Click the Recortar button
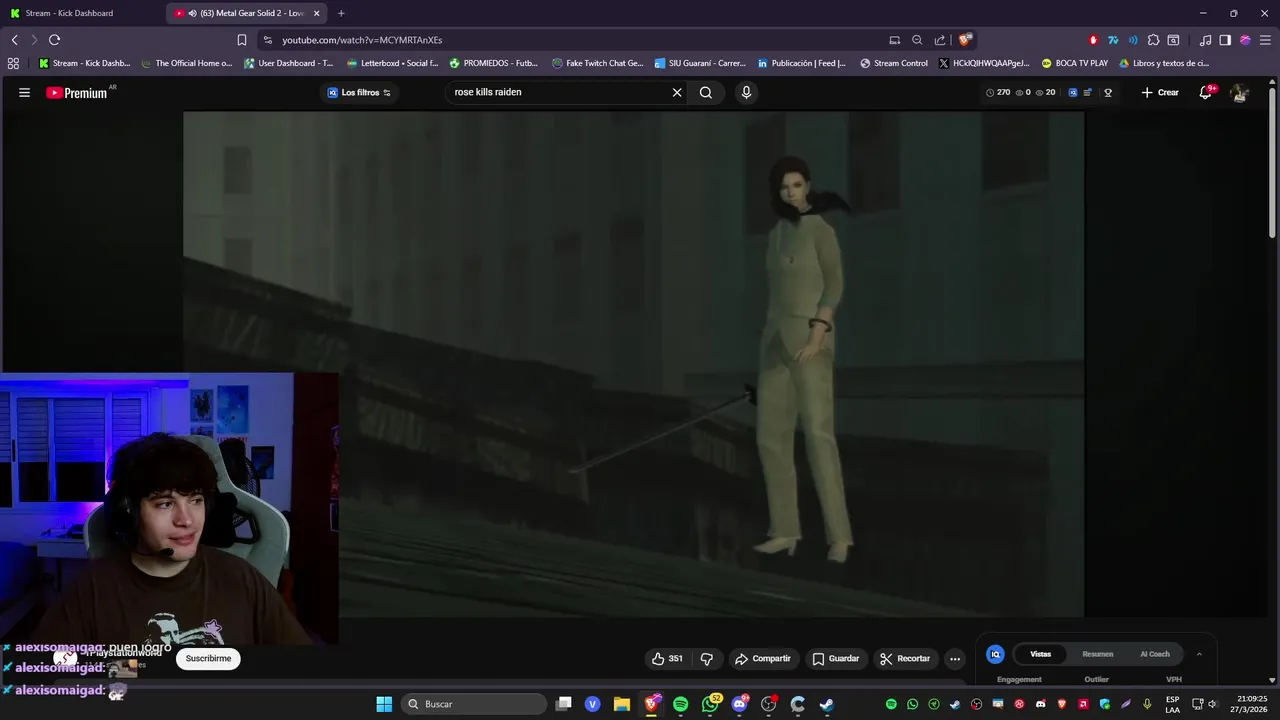Viewport: 1280px width, 720px height. click(x=905, y=658)
